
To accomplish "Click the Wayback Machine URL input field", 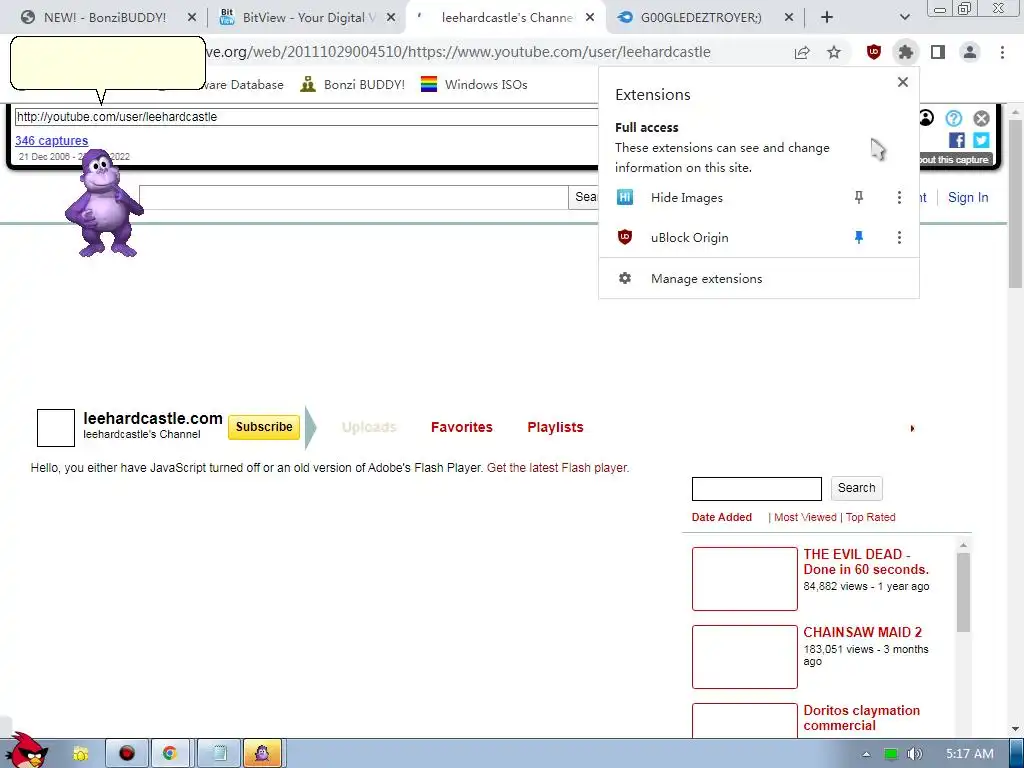I will [307, 117].
